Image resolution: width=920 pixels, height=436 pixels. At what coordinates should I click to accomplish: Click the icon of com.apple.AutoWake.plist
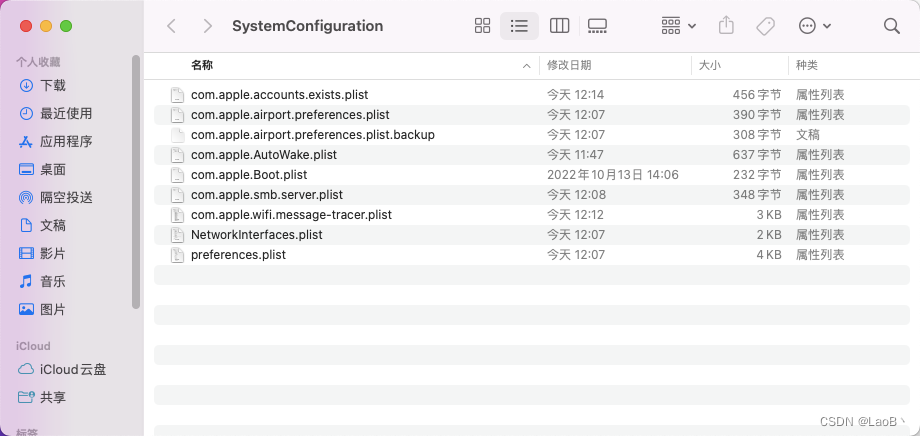tap(177, 154)
